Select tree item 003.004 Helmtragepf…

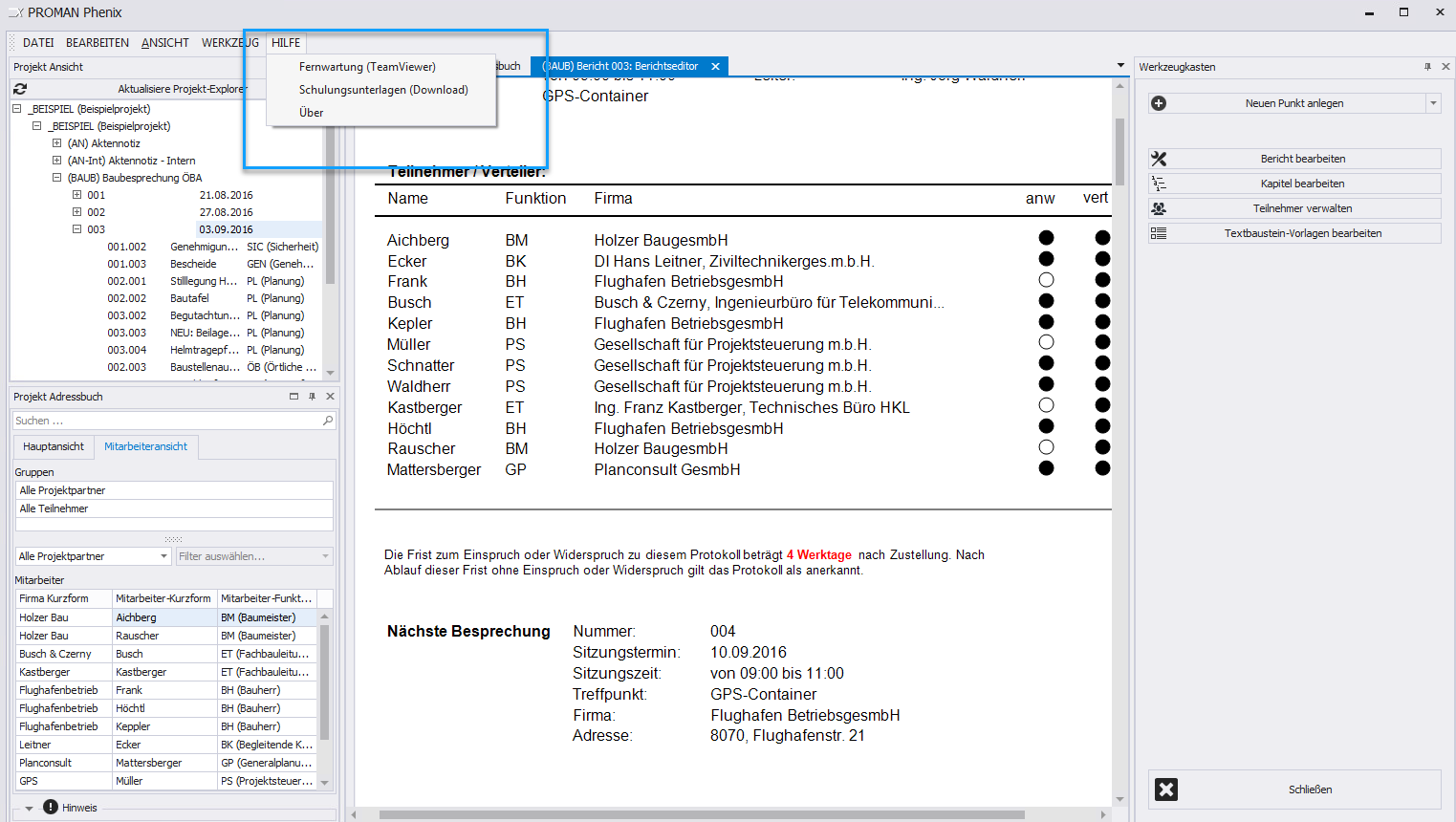click(212, 350)
